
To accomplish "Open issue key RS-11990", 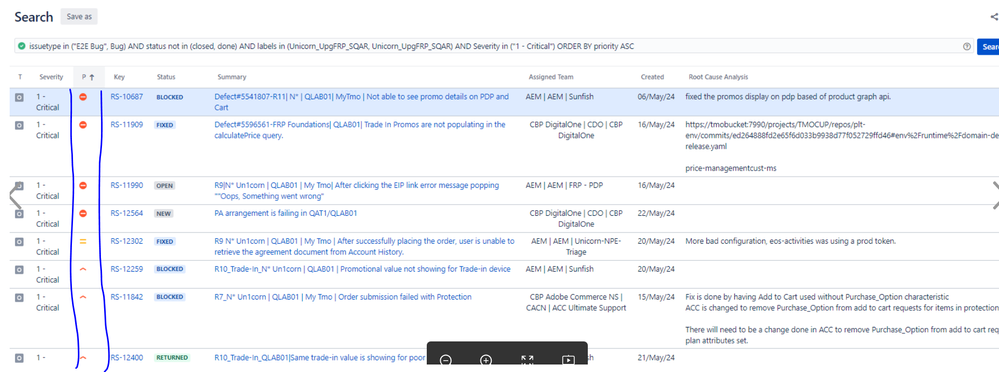I will click(x=127, y=185).
